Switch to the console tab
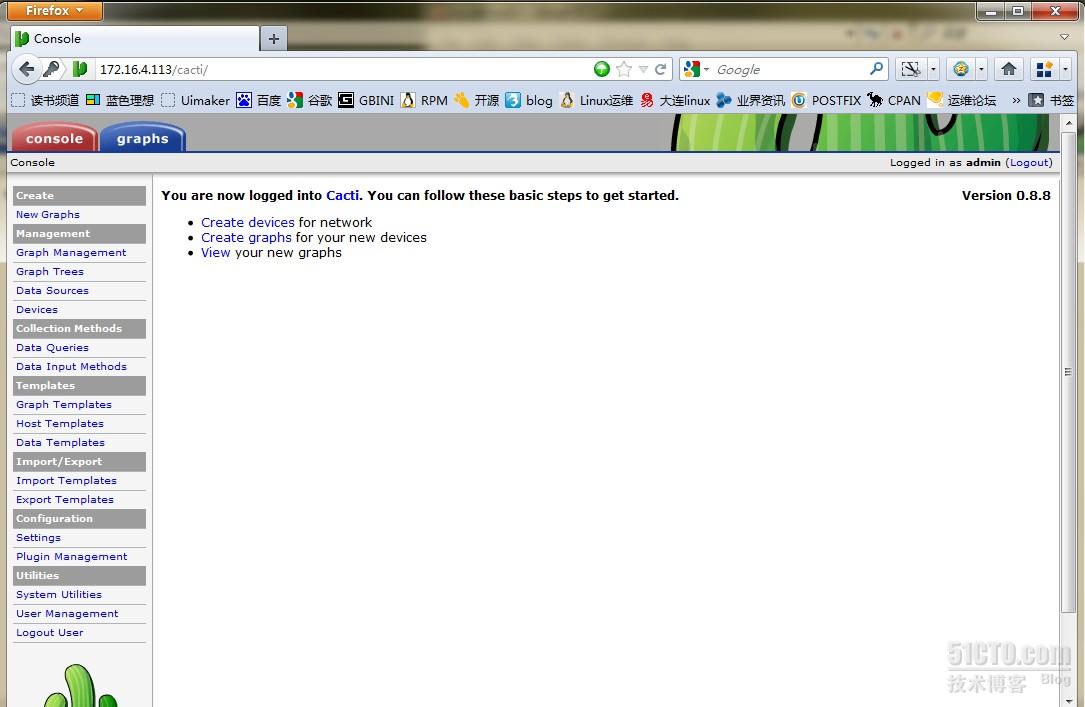Viewport: 1085px width, 707px height. pos(54,138)
